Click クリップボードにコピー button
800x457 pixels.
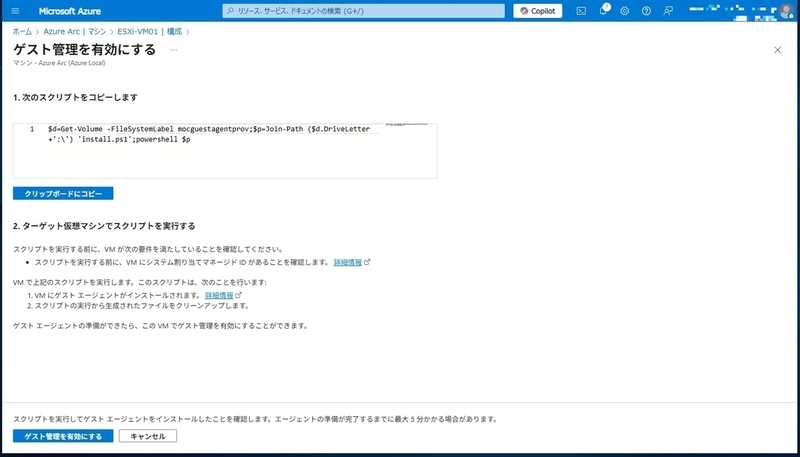click(x=63, y=194)
